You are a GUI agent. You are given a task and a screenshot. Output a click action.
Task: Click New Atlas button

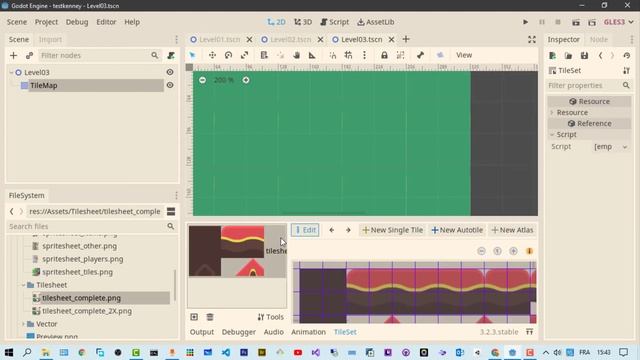pyautogui.click(x=512, y=230)
